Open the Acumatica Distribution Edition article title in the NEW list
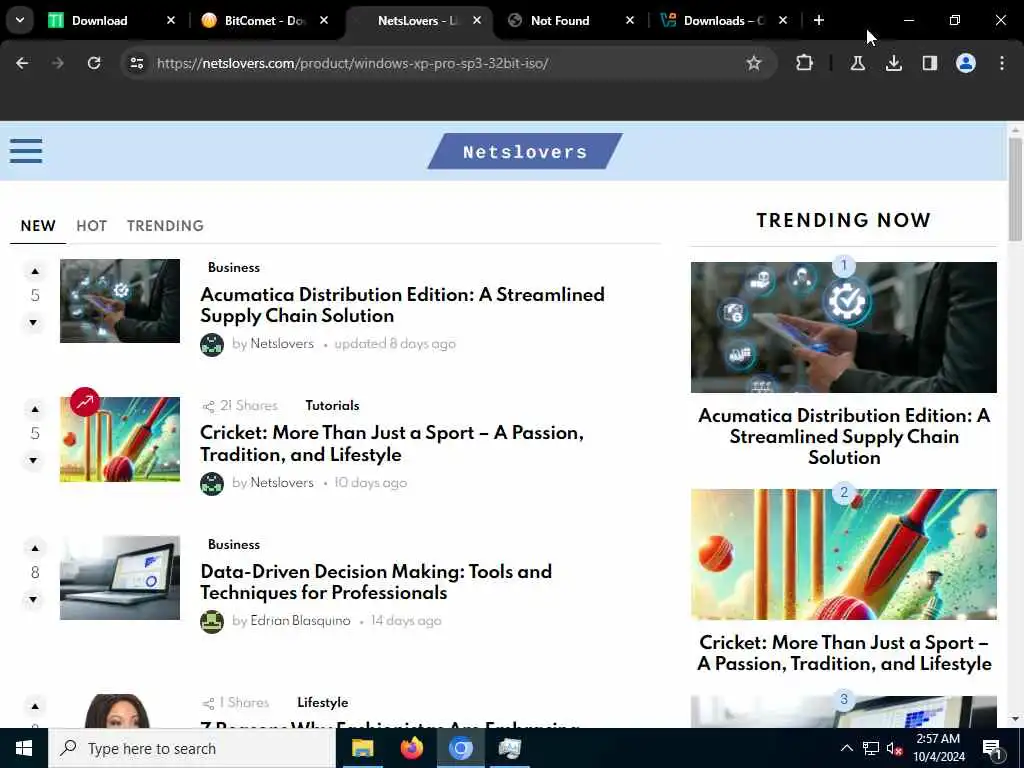The image size is (1024, 768). [402, 305]
